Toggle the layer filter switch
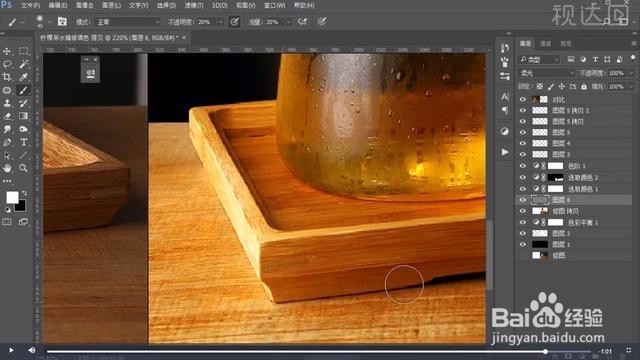Viewport: 640px width, 360px height. [633, 58]
